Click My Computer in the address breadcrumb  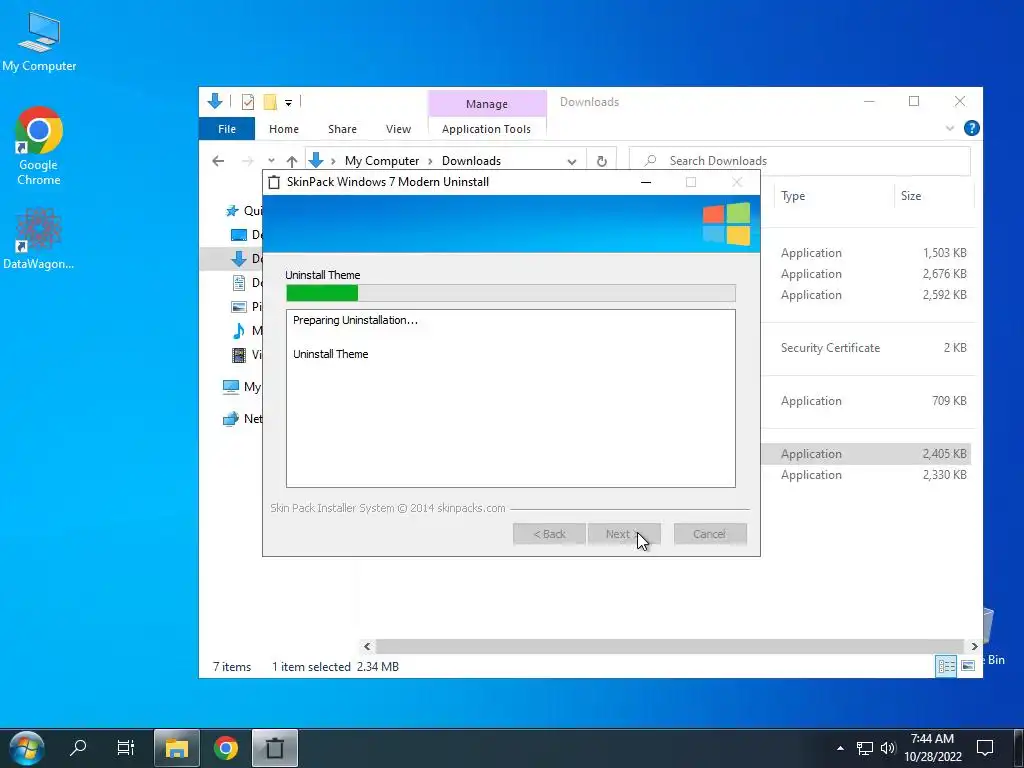[382, 161]
